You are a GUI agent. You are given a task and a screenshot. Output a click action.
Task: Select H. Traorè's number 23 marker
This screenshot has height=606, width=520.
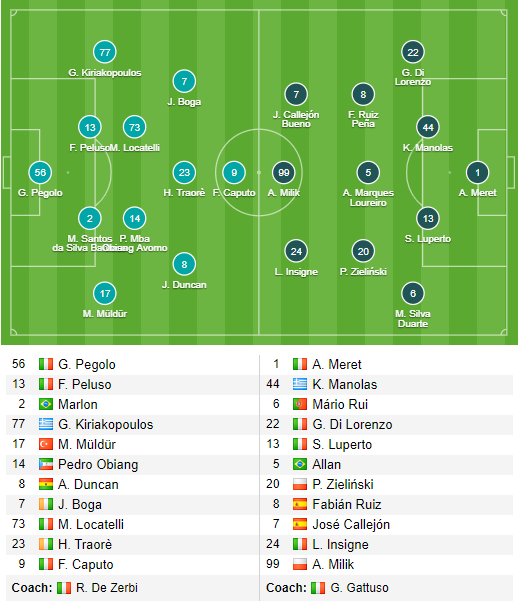click(x=184, y=172)
